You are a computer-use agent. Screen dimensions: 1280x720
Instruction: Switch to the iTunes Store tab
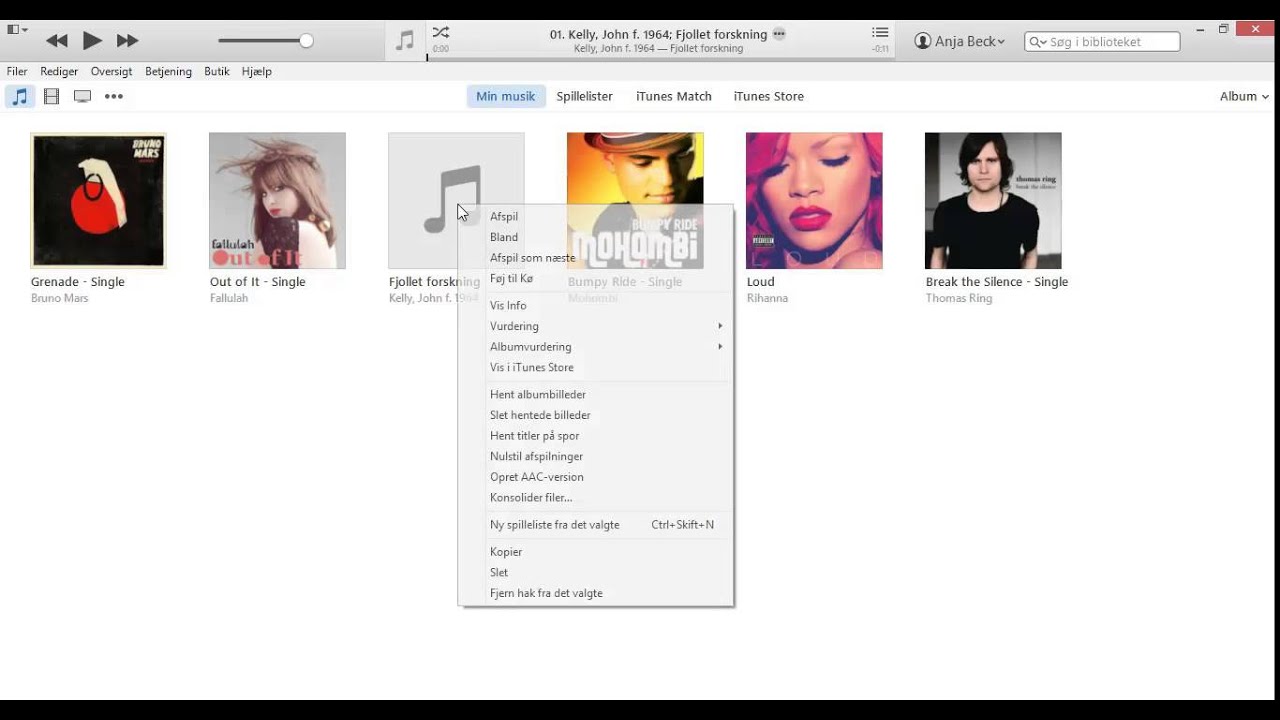coord(768,97)
